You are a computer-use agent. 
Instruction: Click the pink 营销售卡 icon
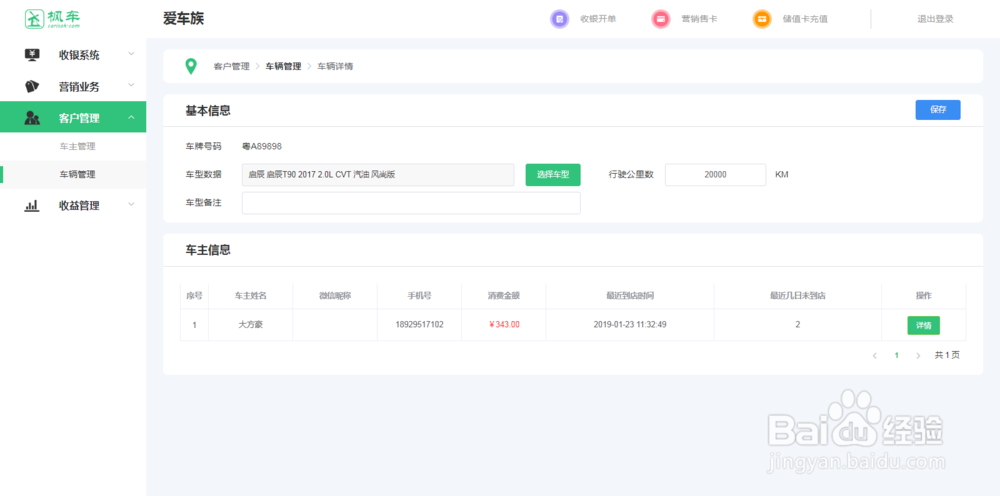coord(661,19)
